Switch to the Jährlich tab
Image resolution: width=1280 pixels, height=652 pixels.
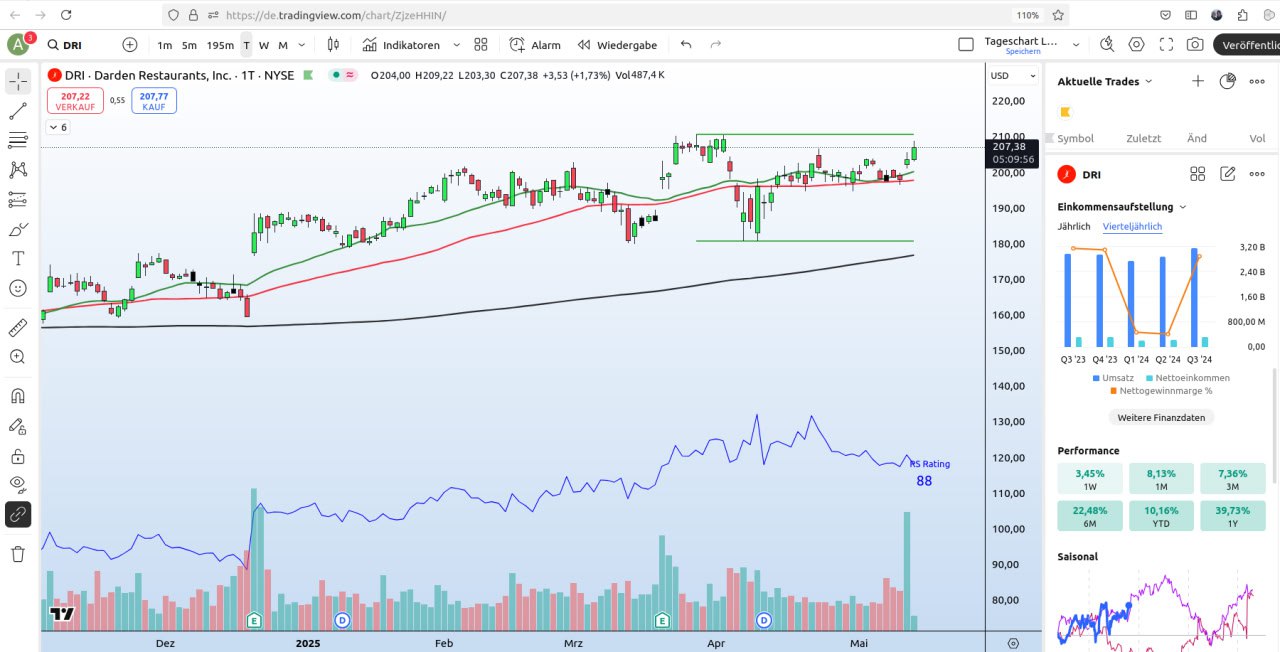coord(1074,227)
